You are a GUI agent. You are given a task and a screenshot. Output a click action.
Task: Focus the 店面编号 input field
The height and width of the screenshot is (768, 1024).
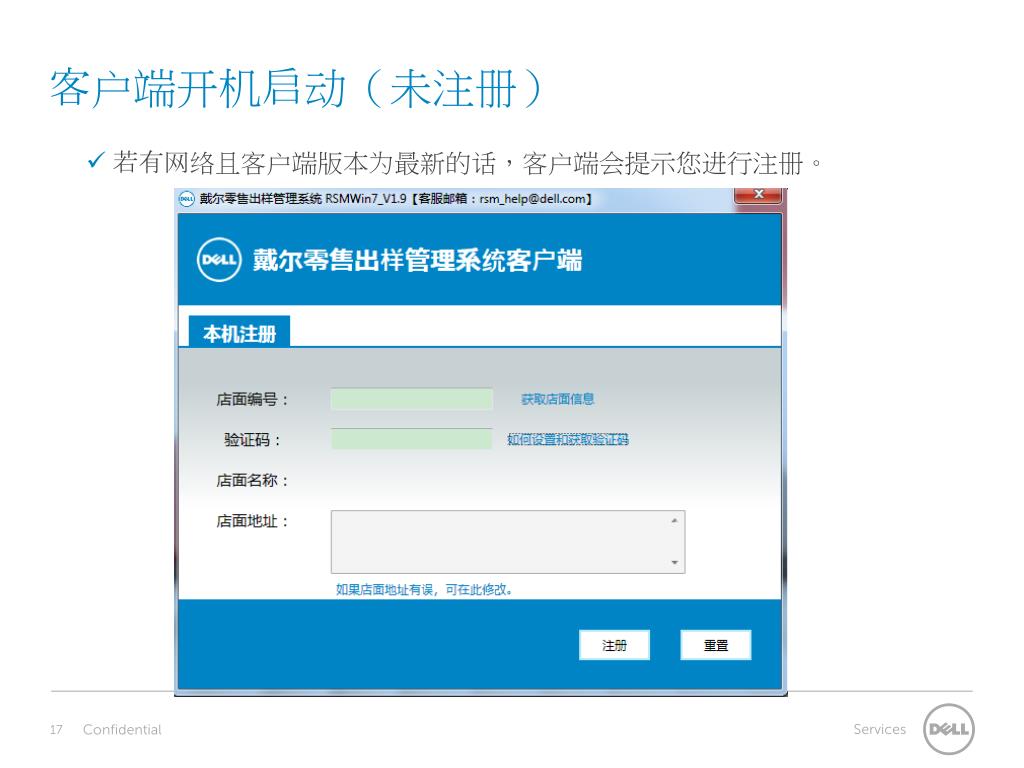coord(411,399)
